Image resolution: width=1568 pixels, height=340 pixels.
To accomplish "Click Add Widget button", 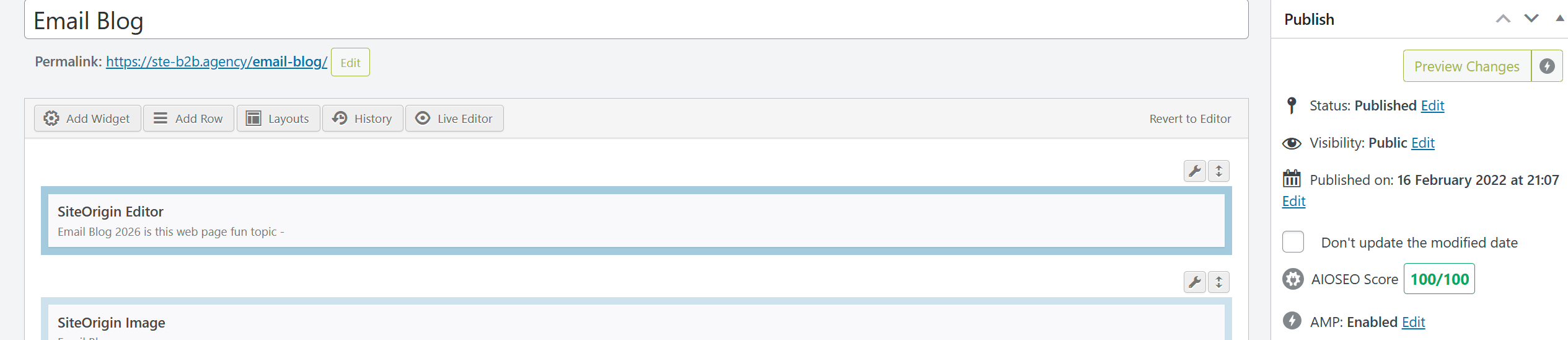I will click(87, 119).
